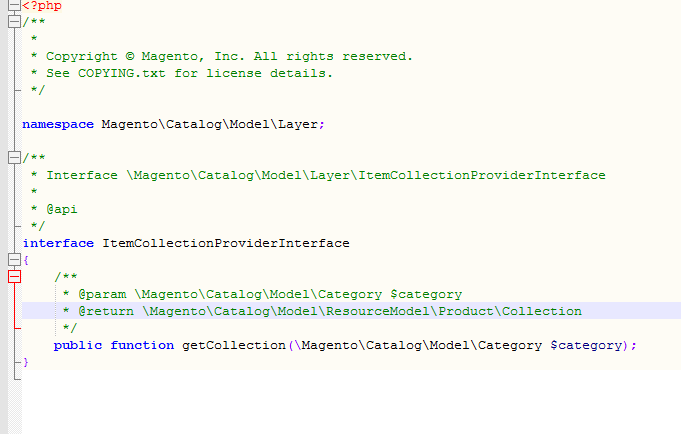
Task: Collapse the fold marker beside <?php tag
Action: coord(14,5)
